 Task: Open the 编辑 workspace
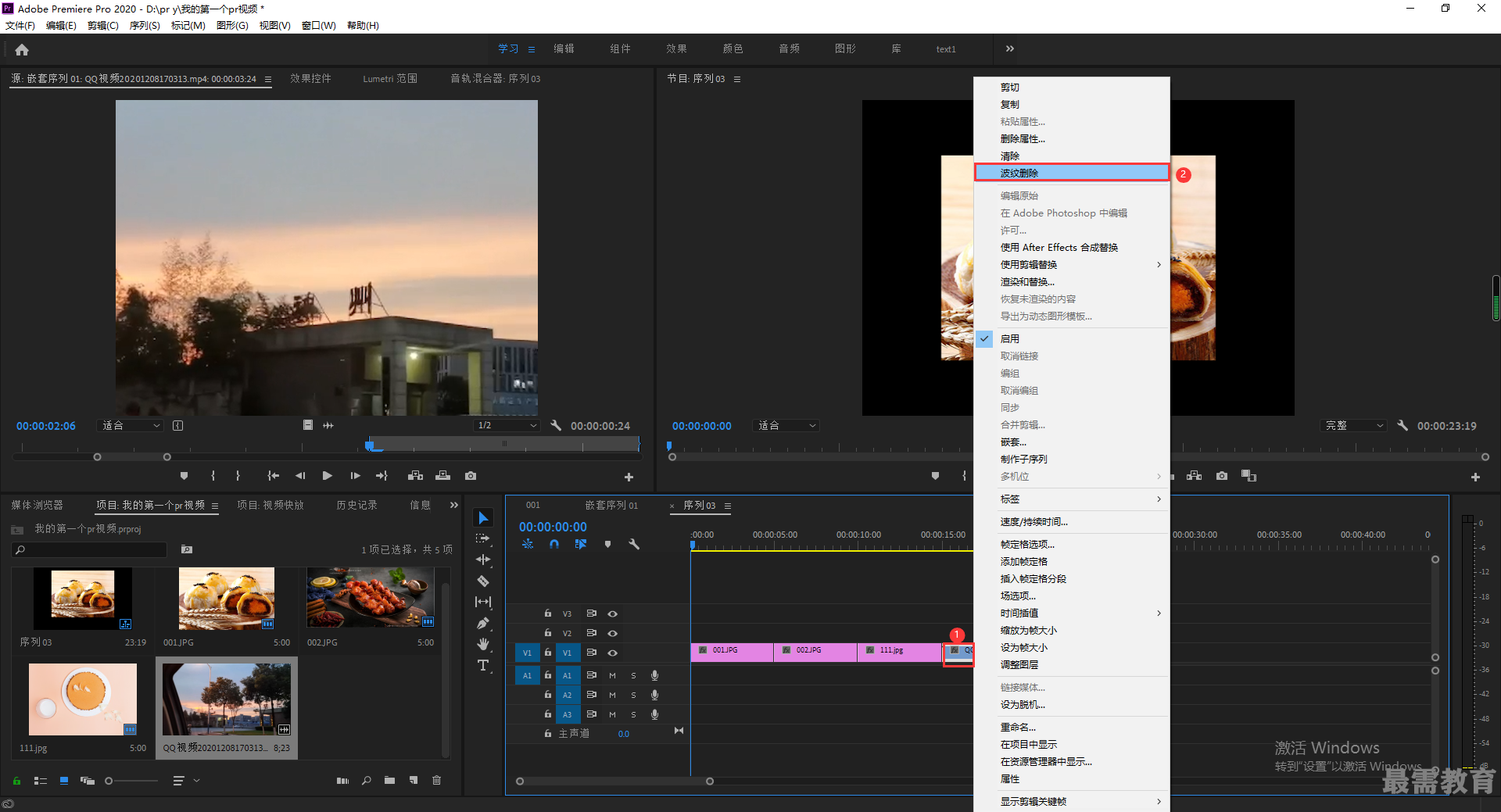coord(564,48)
